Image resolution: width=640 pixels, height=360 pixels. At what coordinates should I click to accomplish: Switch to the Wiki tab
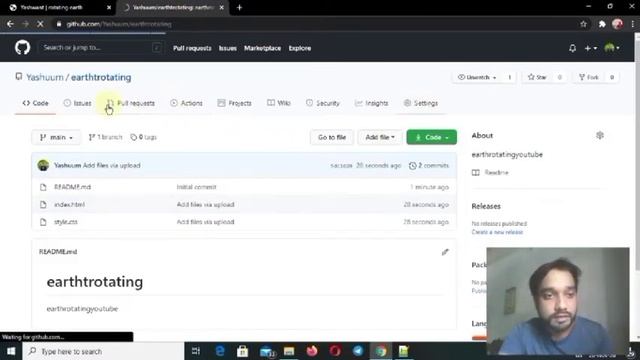(x=279, y=103)
